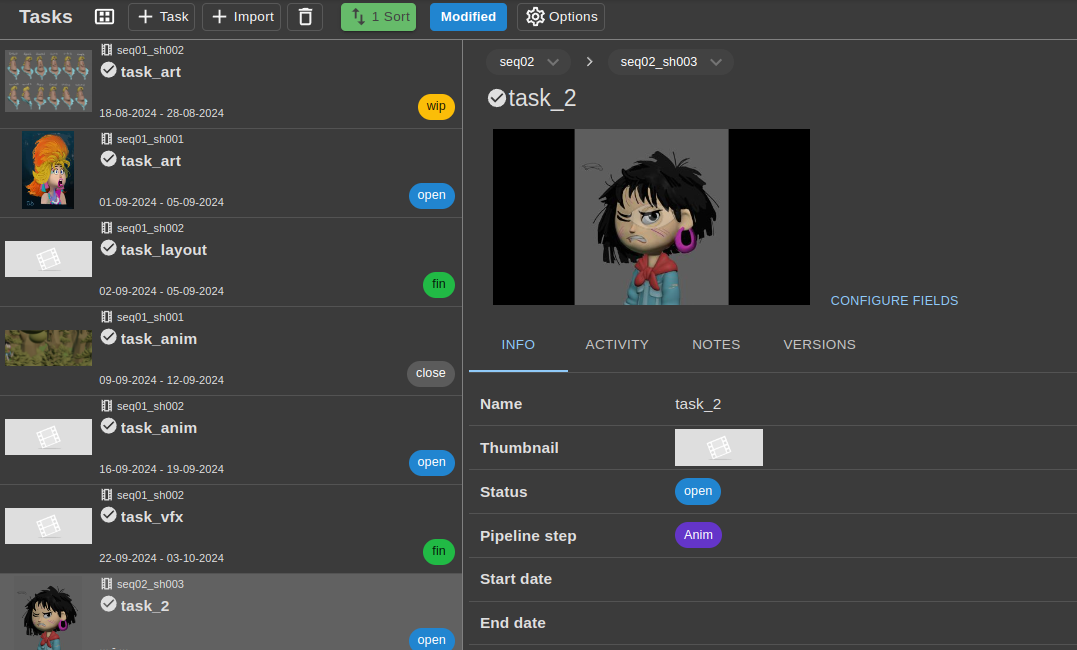Select the large character preview image
The width and height of the screenshot is (1077, 650).
tap(651, 217)
